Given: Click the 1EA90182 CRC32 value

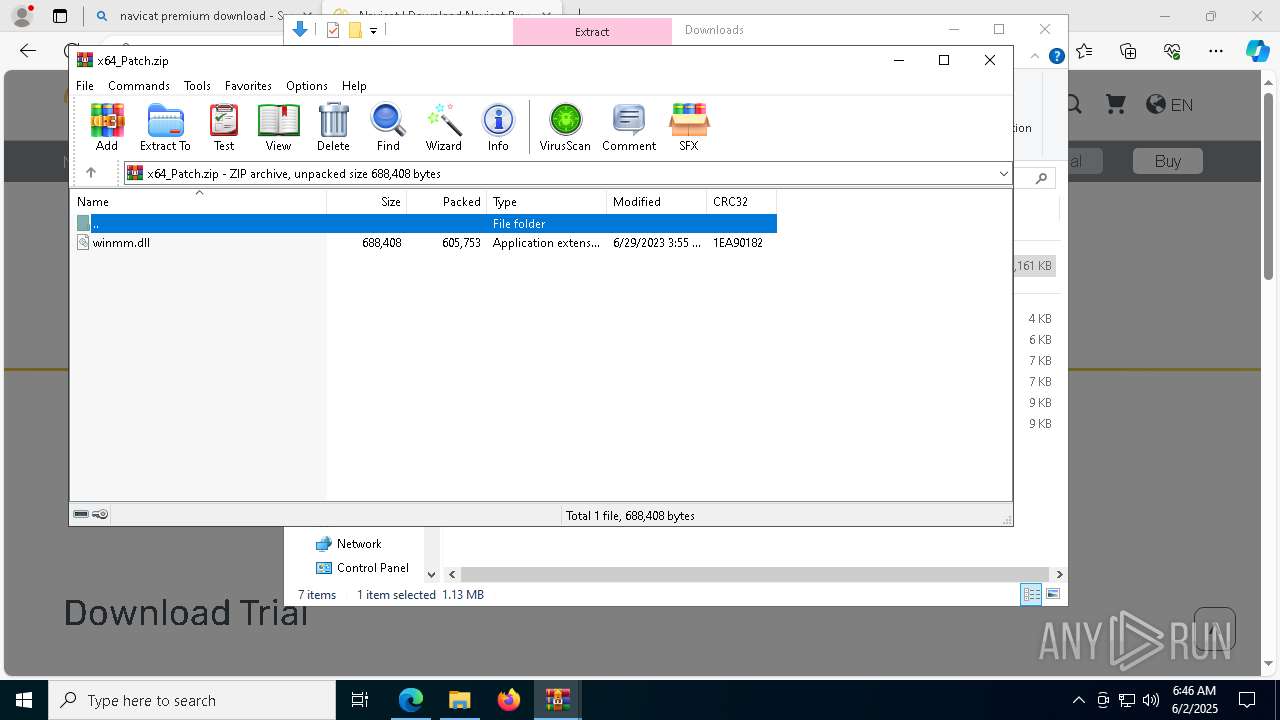Looking at the screenshot, I should point(738,243).
